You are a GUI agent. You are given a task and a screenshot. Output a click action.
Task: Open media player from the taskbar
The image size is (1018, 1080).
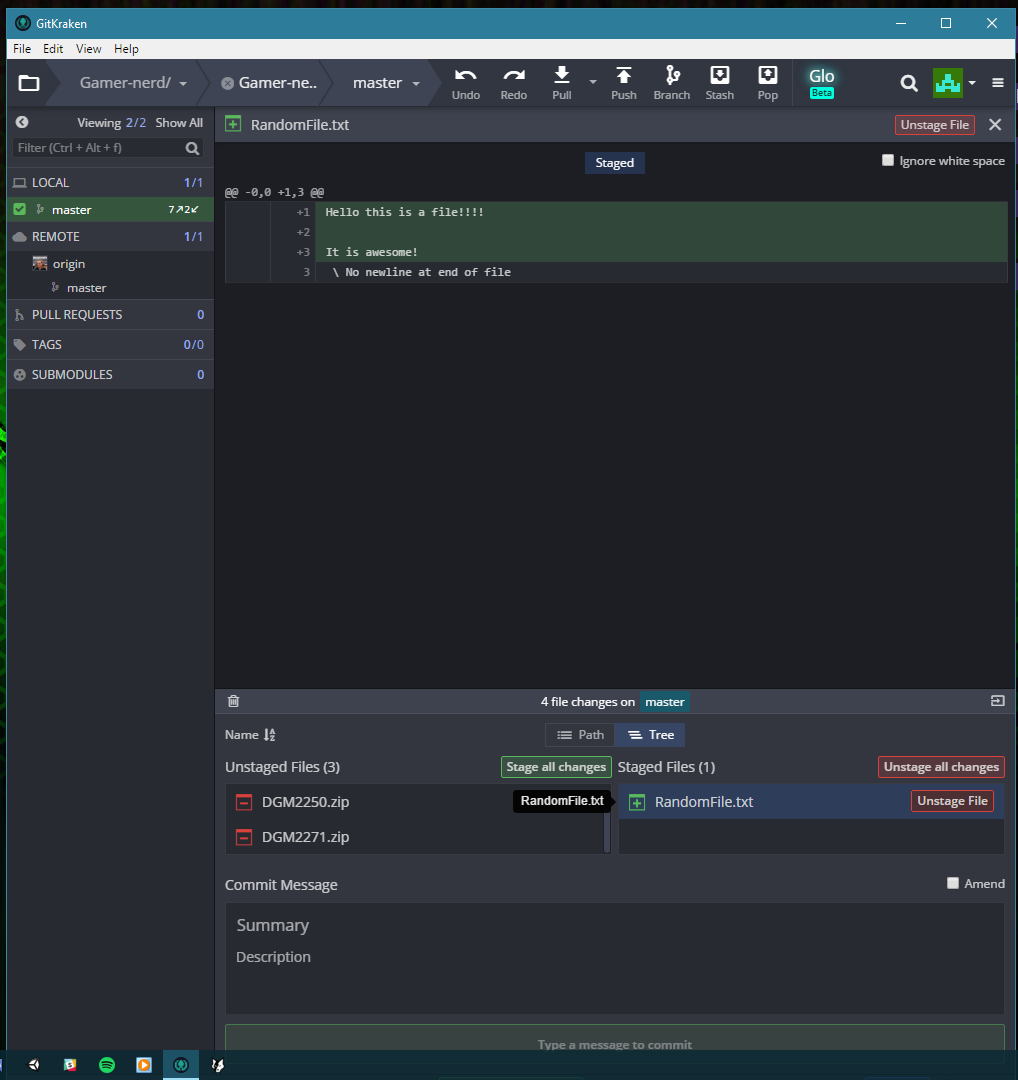click(143, 1065)
